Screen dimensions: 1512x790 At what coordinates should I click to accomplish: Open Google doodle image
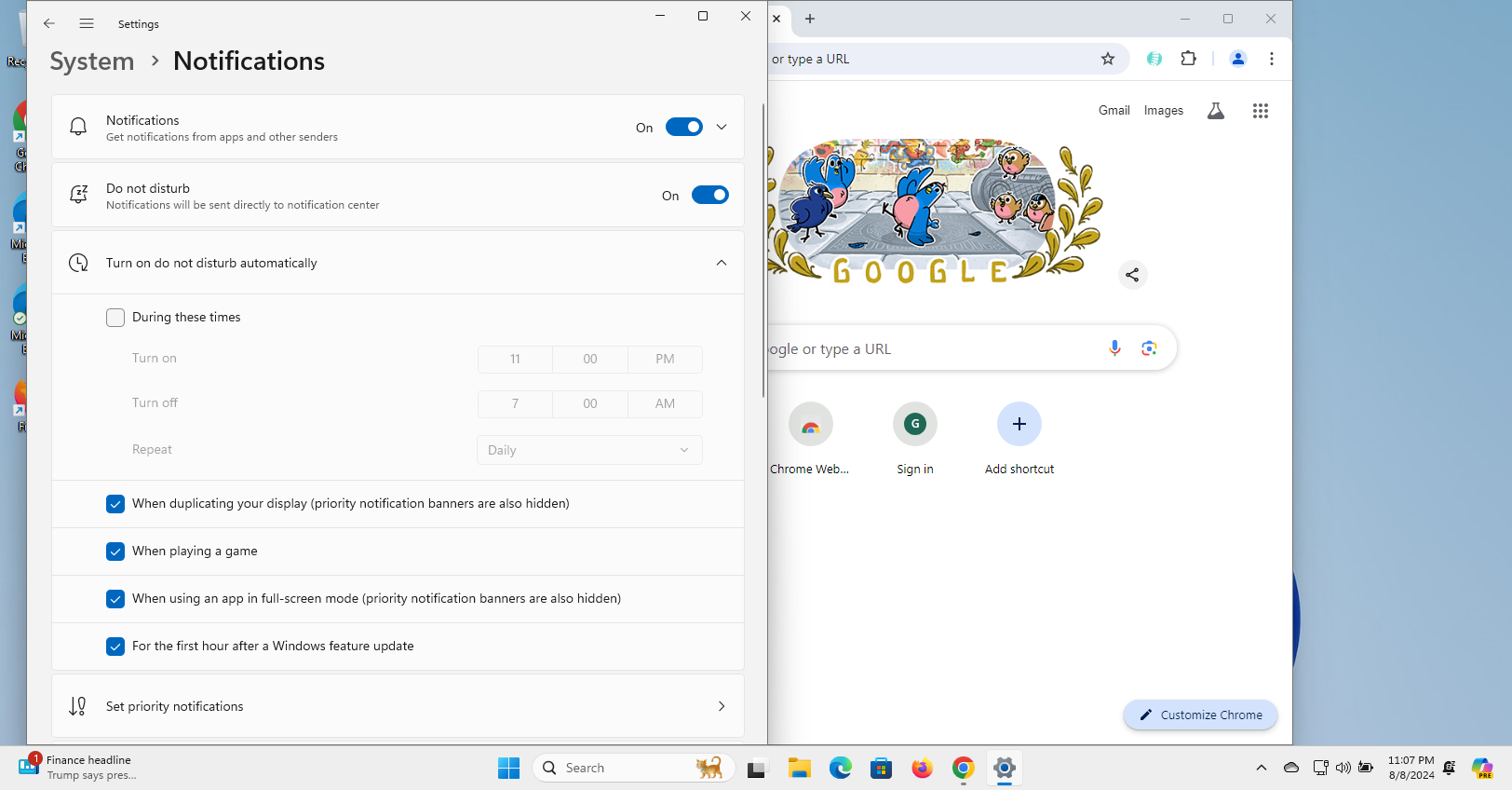936,211
